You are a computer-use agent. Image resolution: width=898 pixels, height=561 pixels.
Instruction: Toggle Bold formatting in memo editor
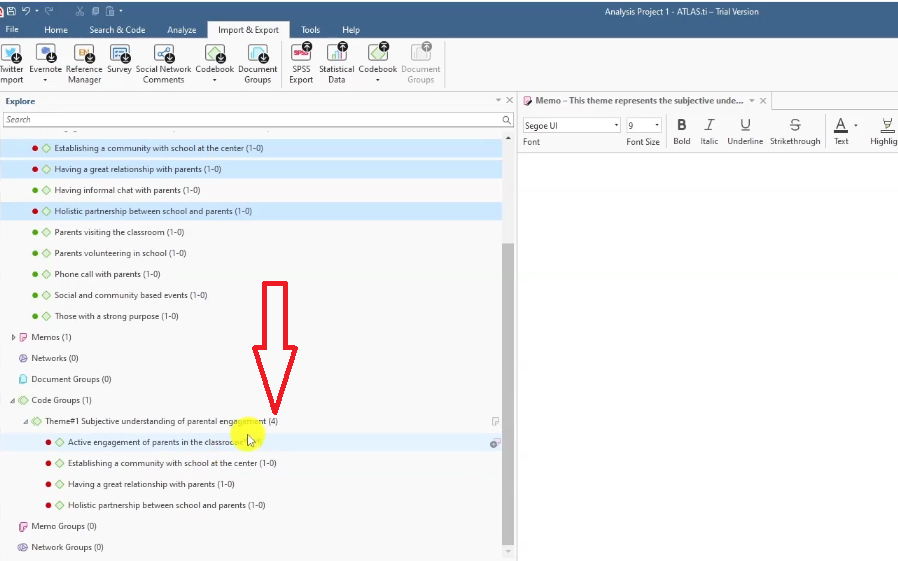click(x=682, y=125)
